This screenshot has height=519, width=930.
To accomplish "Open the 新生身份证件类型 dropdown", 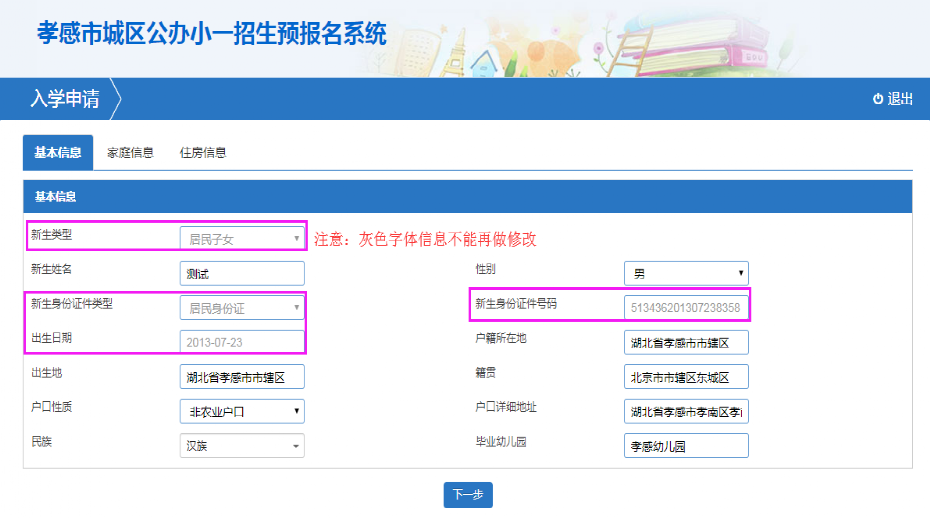I will pyautogui.click(x=242, y=308).
